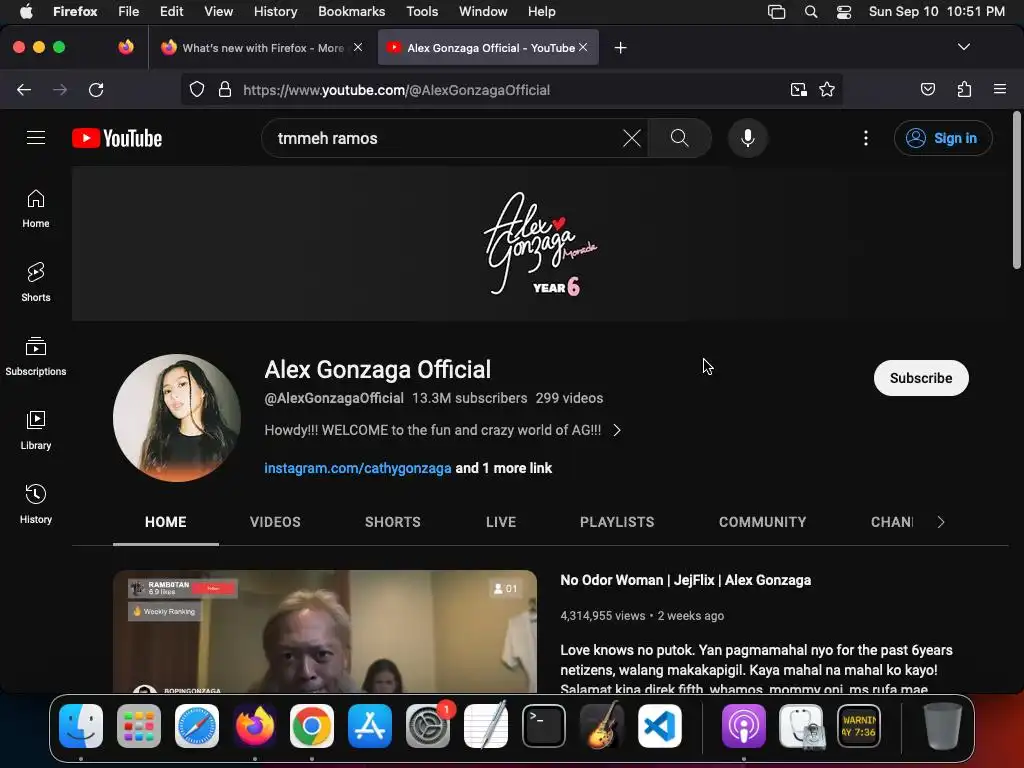1024x768 pixels.
Task: Open the Bookmarks menu
Action: pos(351,12)
